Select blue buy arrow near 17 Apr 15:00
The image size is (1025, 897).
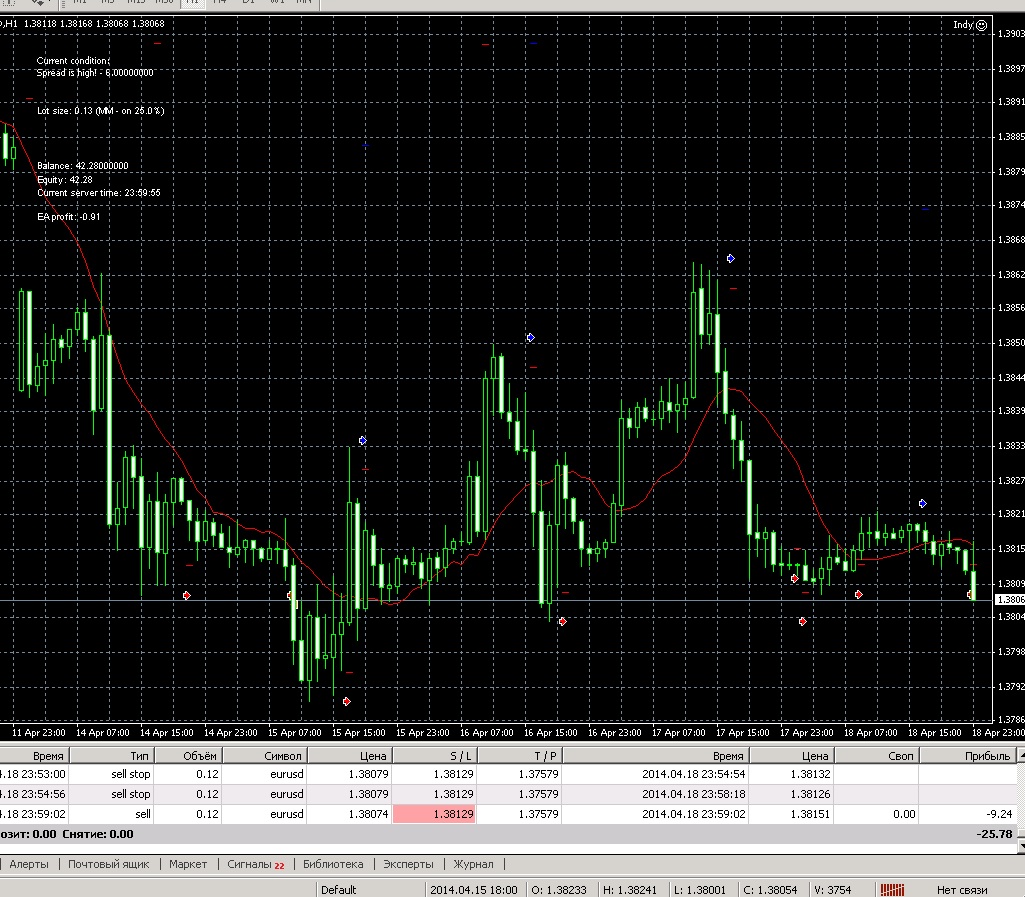pos(731,259)
